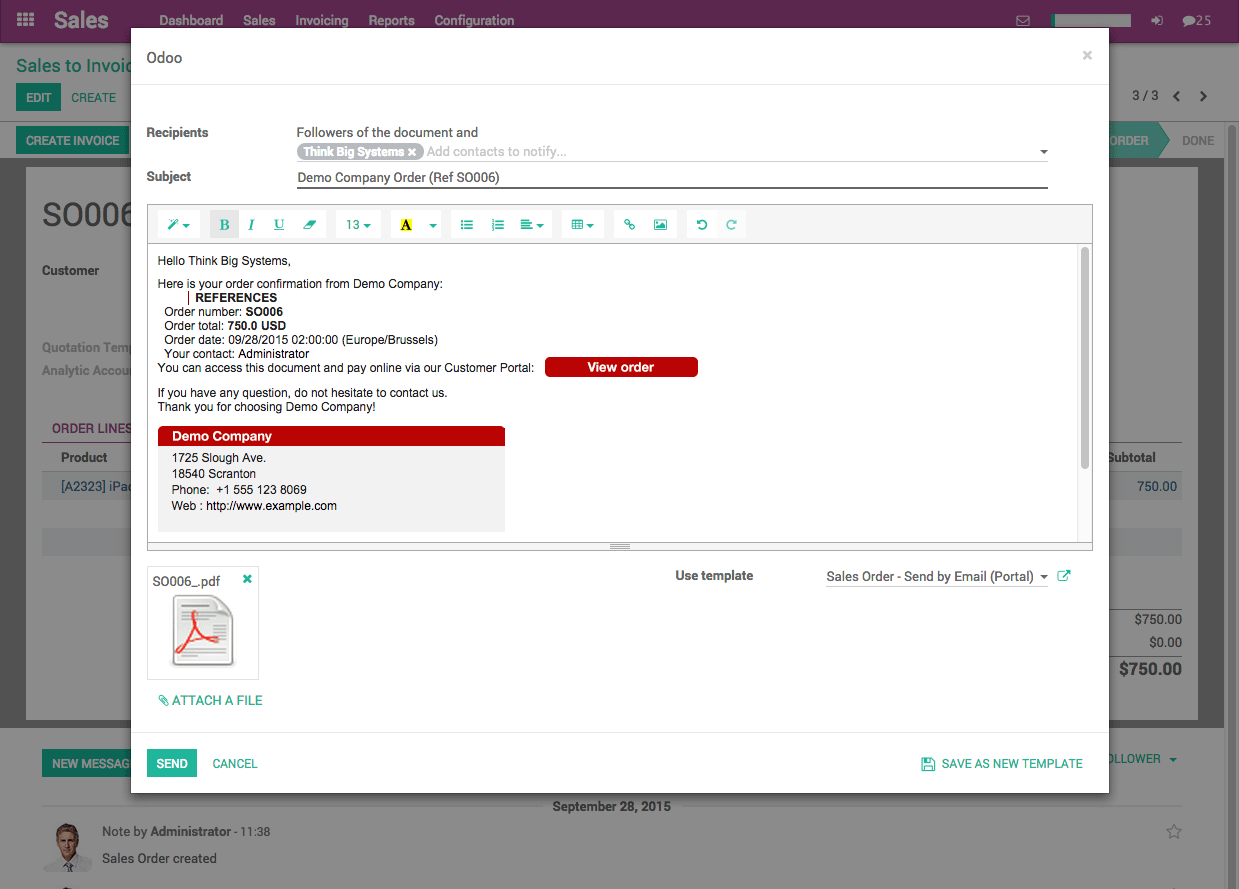Open the Use template dropdown

click(937, 577)
